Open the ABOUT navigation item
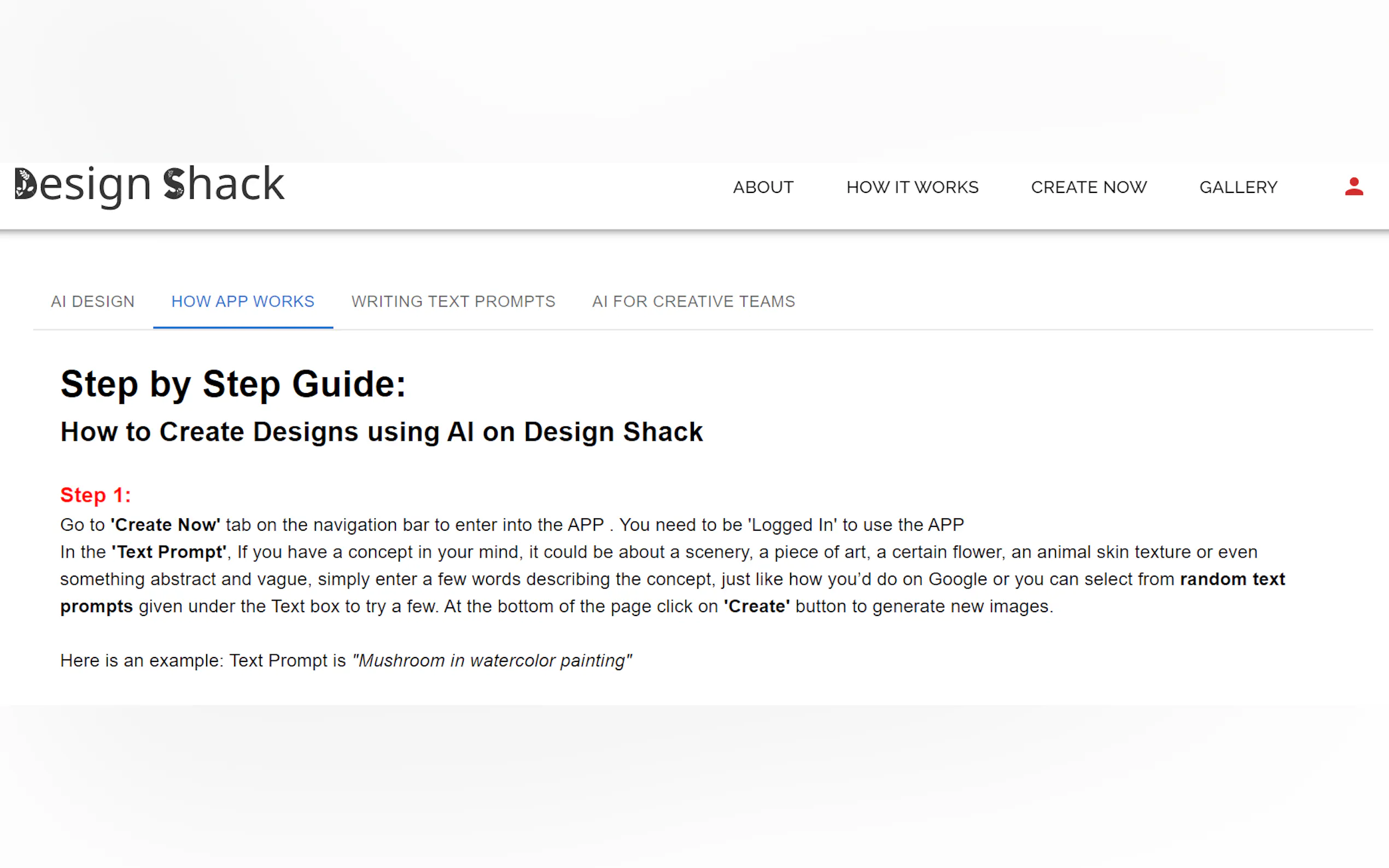The image size is (1389, 868). pos(762,187)
